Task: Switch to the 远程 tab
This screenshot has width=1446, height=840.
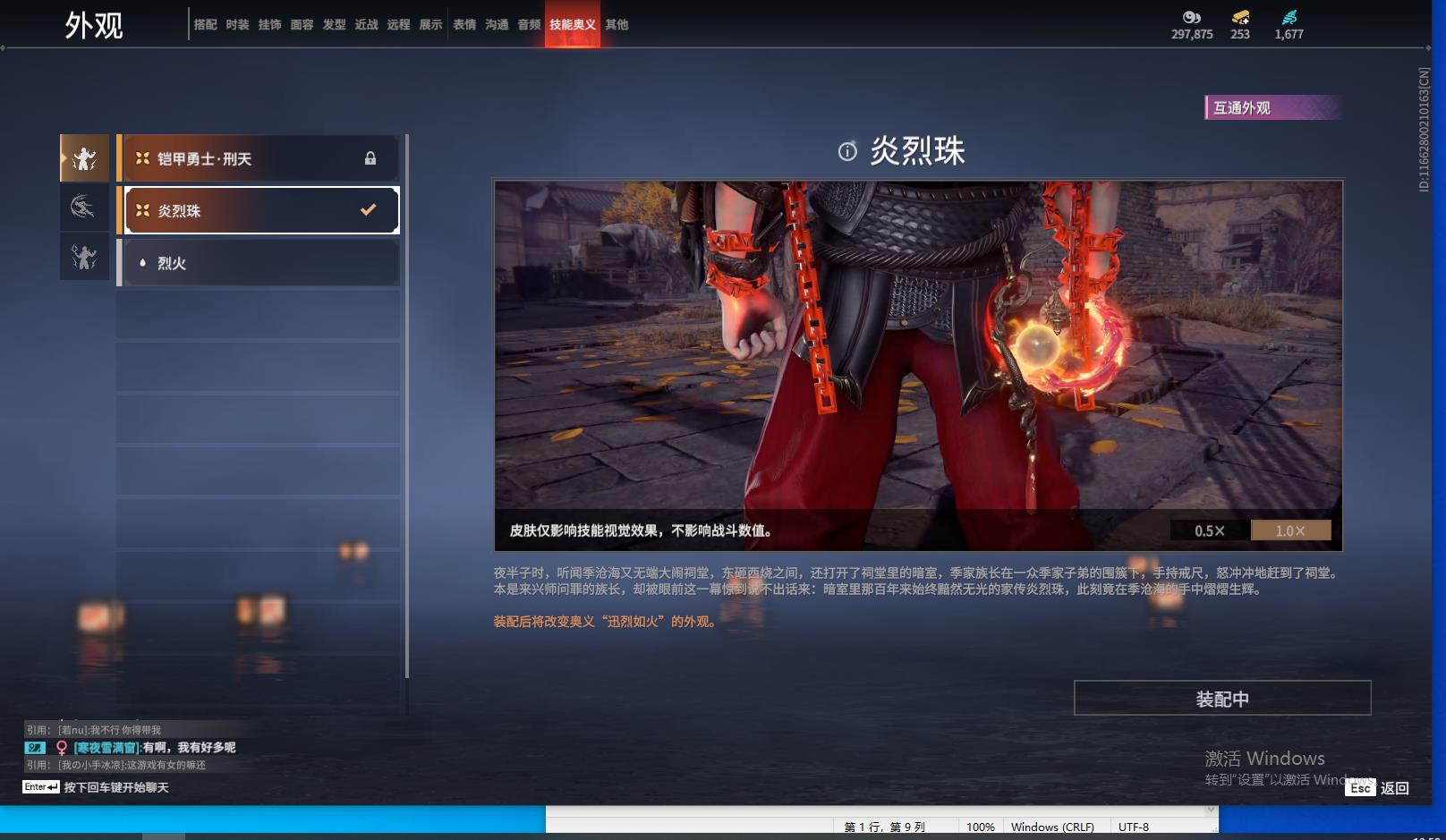Action: click(398, 24)
